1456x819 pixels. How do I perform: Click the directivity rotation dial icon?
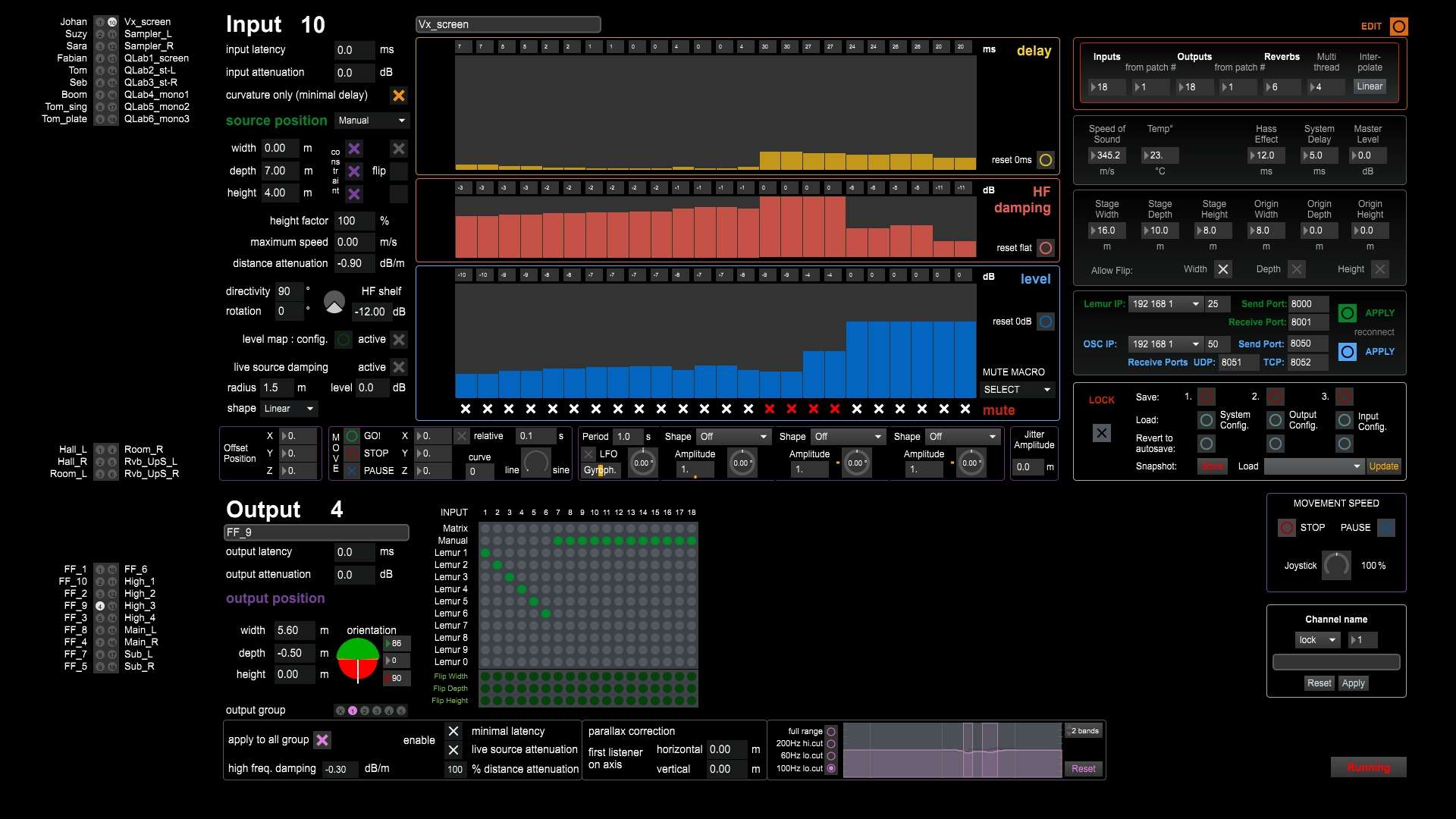(334, 302)
